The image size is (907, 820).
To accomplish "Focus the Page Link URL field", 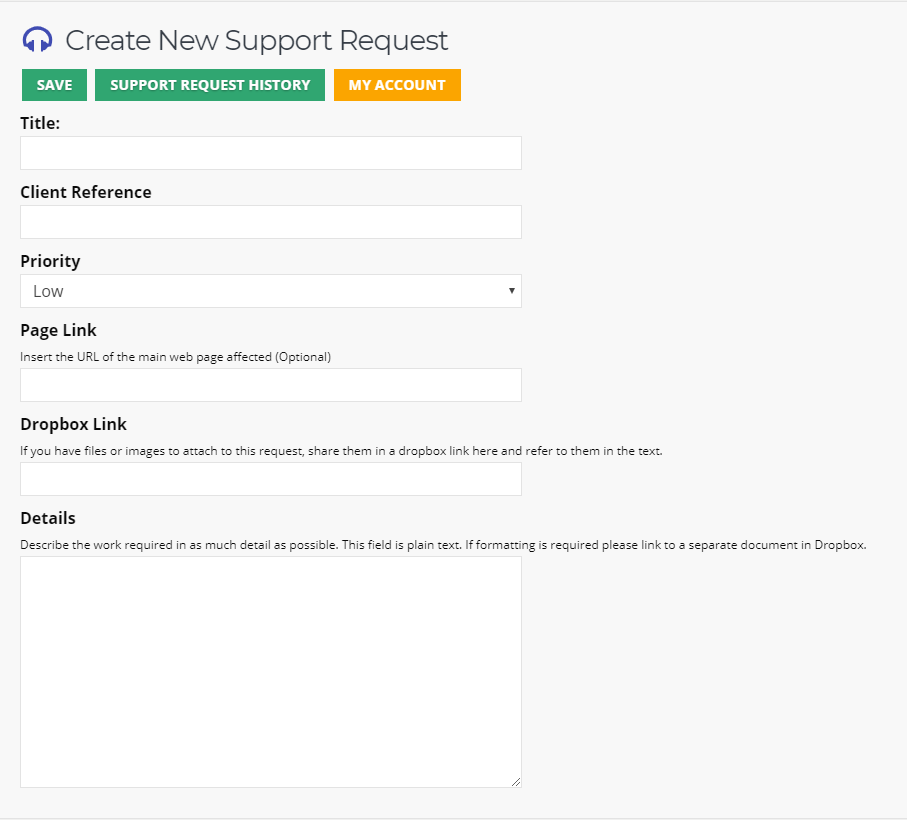I will (271, 385).
